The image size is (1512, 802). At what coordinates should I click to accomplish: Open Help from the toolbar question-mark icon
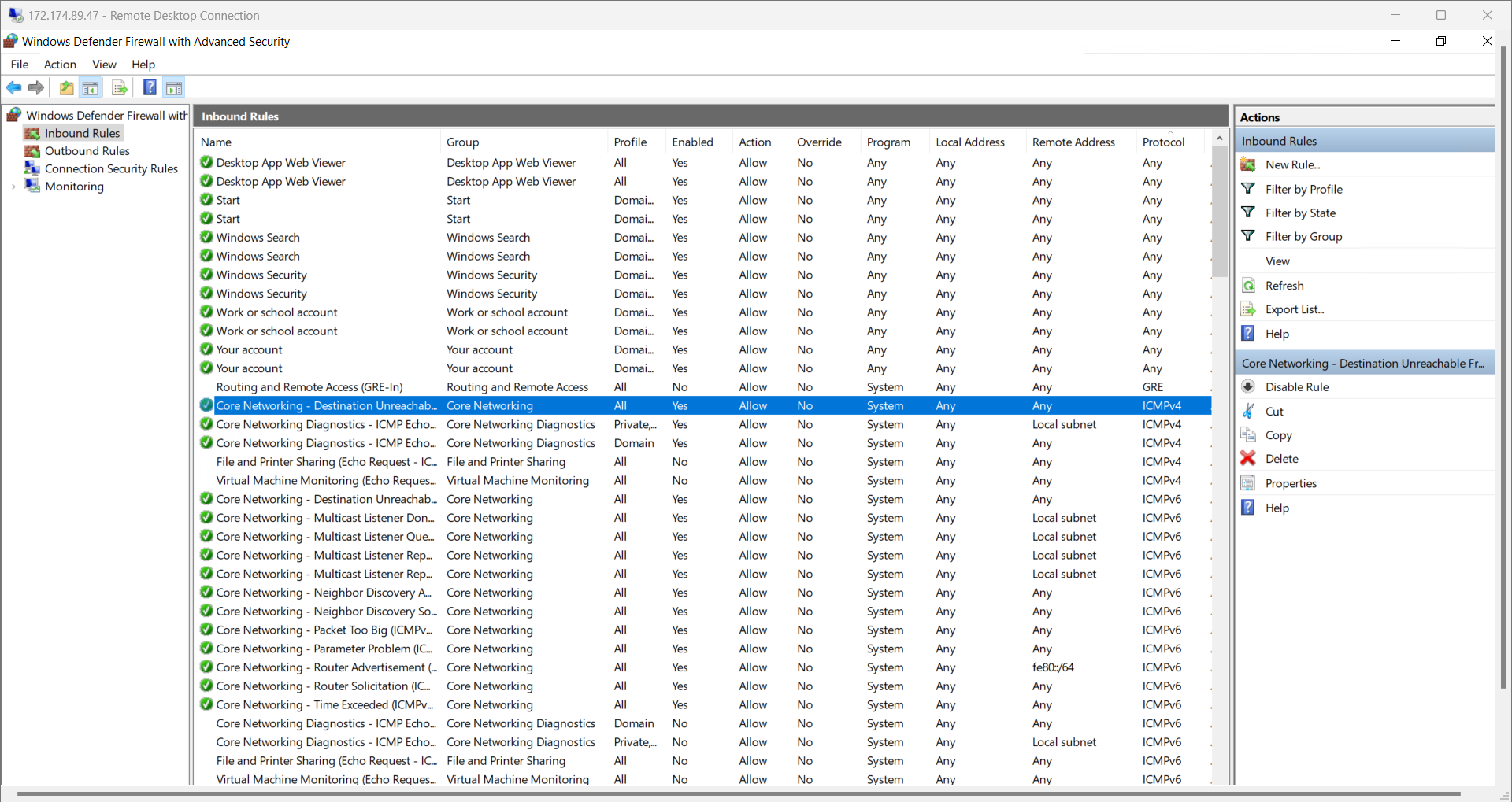pyautogui.click(x=150, y=87)
